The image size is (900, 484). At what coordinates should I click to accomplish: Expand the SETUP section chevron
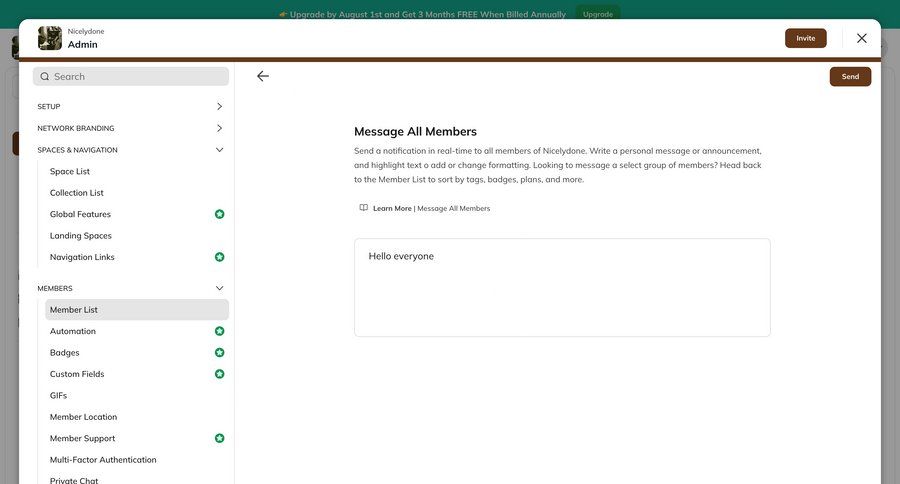219,106
